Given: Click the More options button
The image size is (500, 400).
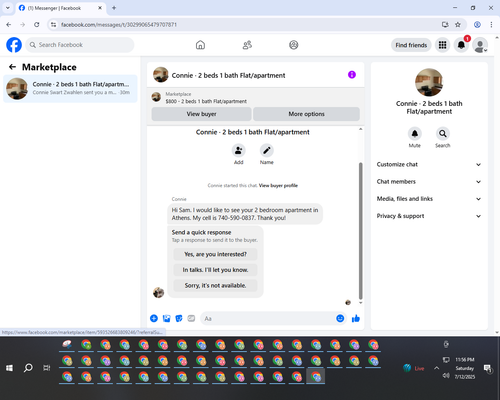Looking at the screenshot, I should 306,114.
